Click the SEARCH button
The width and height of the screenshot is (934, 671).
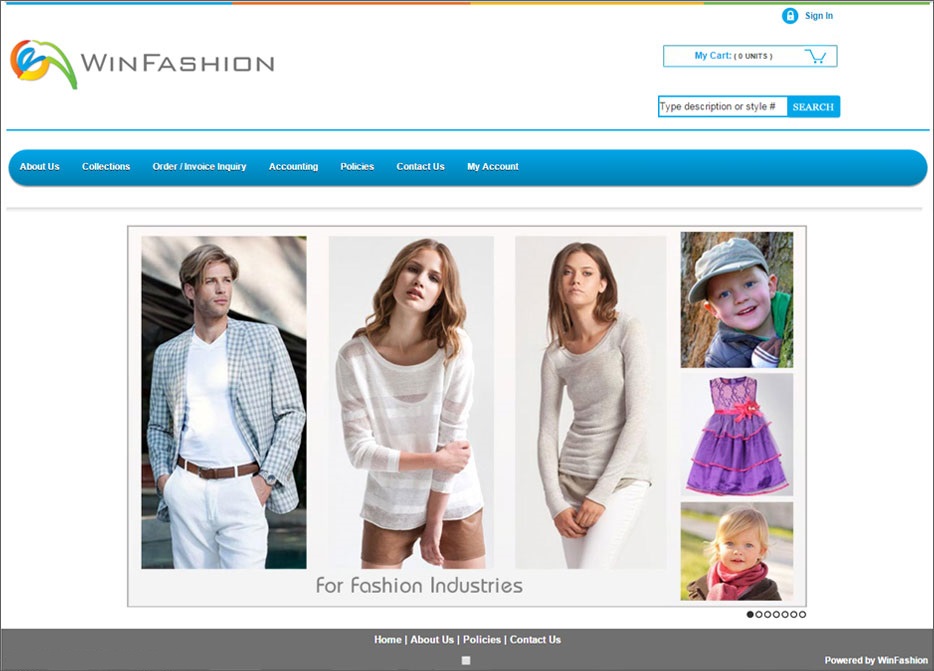[x=813, y=107]
